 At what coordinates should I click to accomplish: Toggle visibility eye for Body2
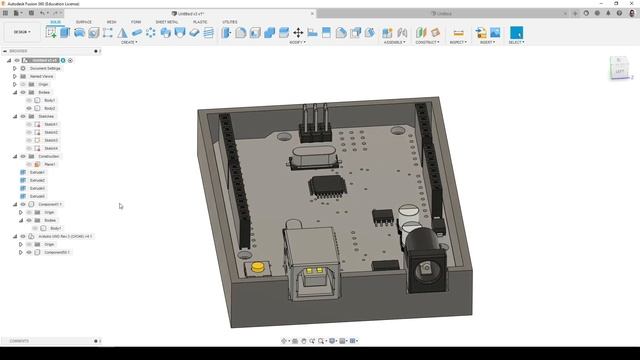[29, 108]
